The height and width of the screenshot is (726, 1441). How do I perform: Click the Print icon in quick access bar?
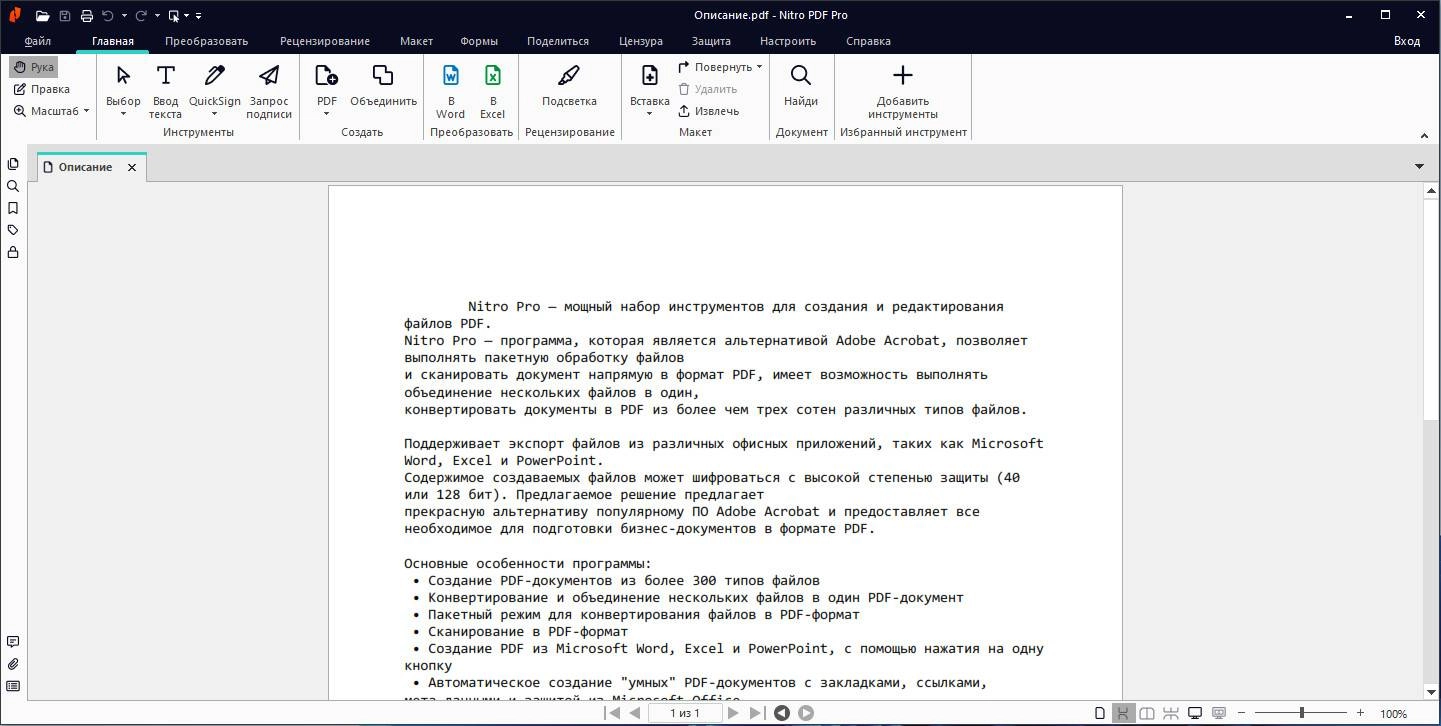[x=87, y=15]
